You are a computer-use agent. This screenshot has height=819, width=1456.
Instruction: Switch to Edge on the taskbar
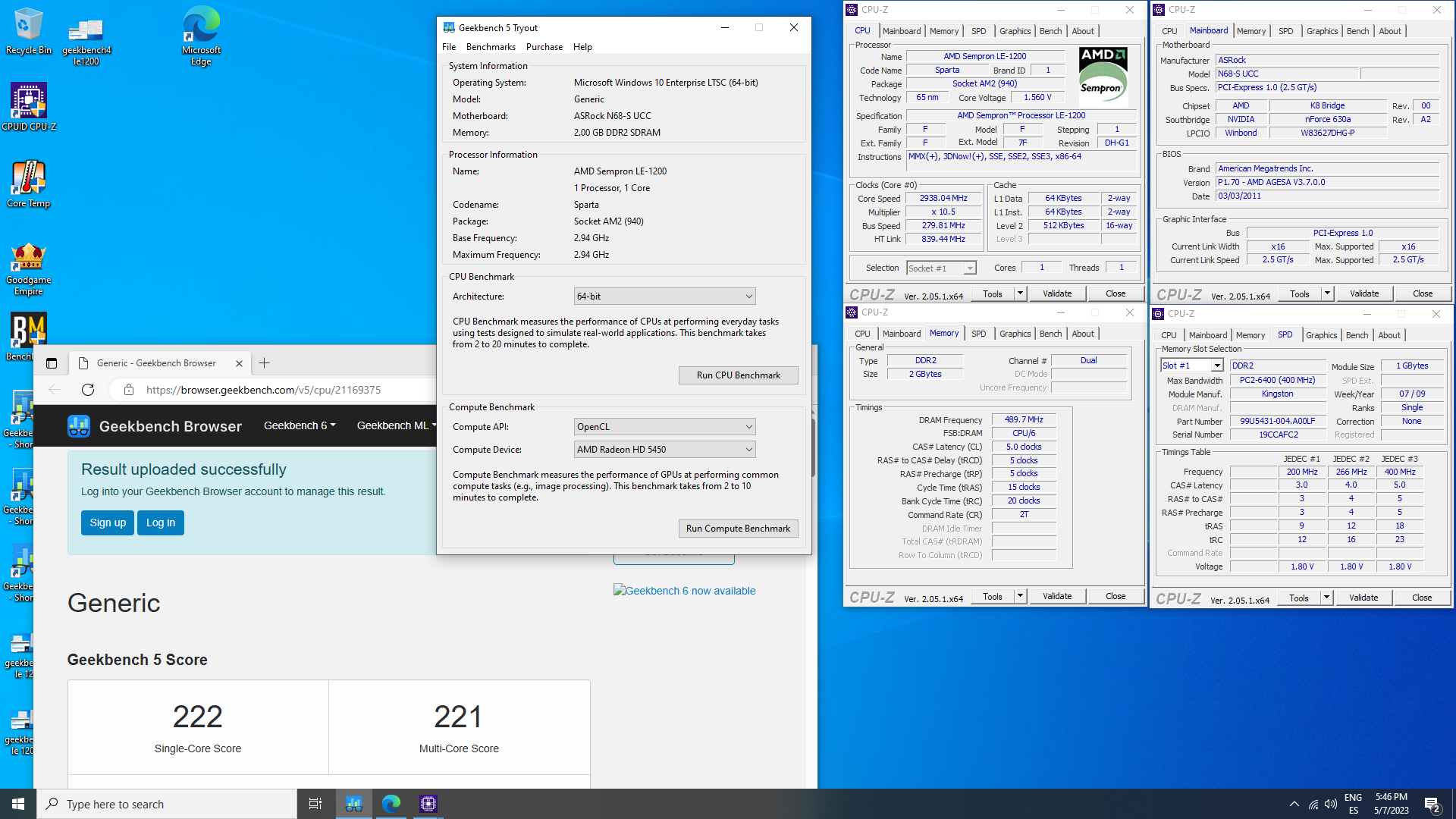pos(391,804)
